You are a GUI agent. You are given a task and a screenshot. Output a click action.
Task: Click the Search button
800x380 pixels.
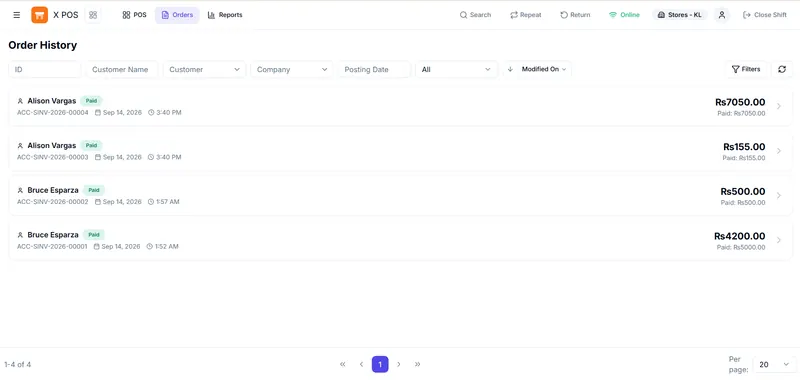coord(475,15)
